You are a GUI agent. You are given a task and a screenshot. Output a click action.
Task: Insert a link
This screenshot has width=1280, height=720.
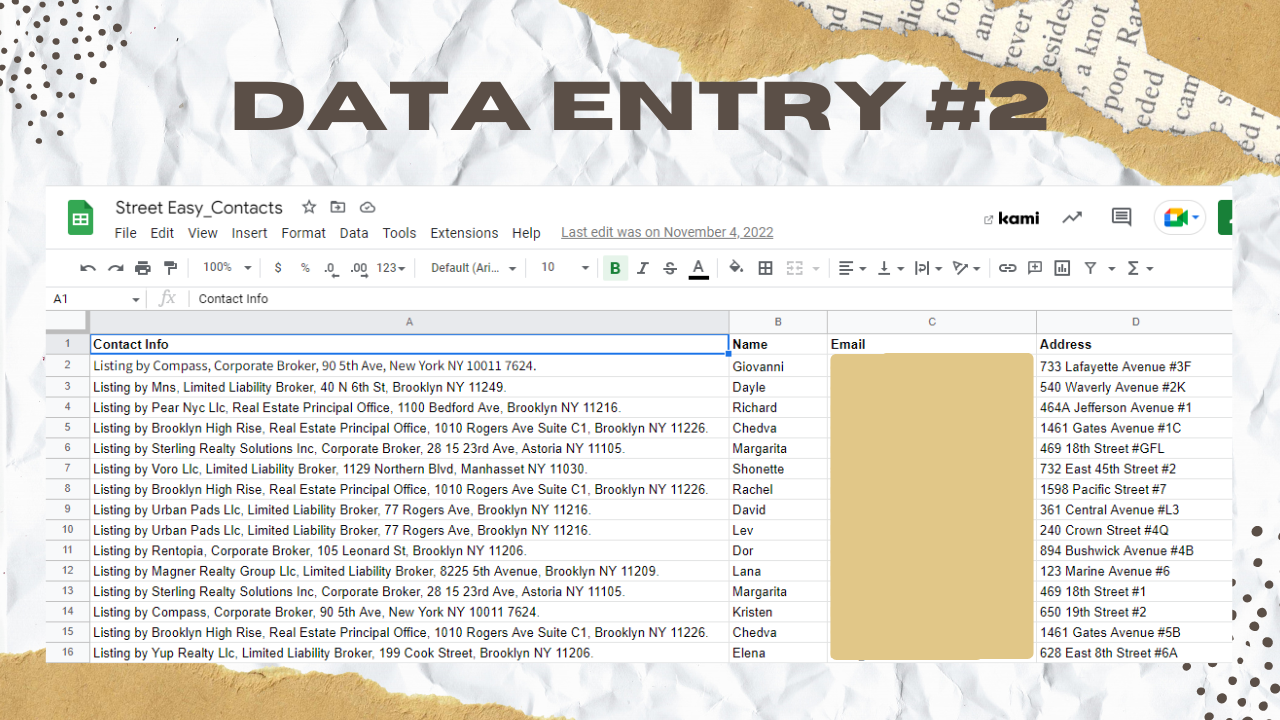pos(1007,268)
